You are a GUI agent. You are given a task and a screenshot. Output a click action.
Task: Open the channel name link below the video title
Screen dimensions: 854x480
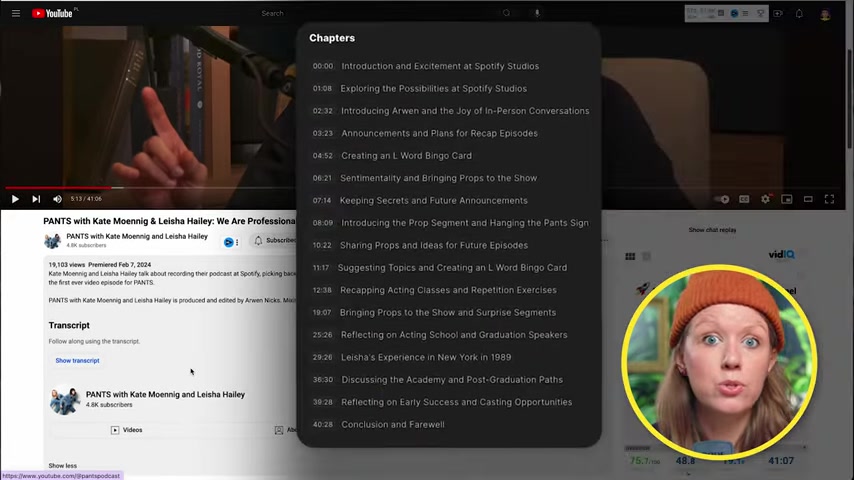point(137,236)
